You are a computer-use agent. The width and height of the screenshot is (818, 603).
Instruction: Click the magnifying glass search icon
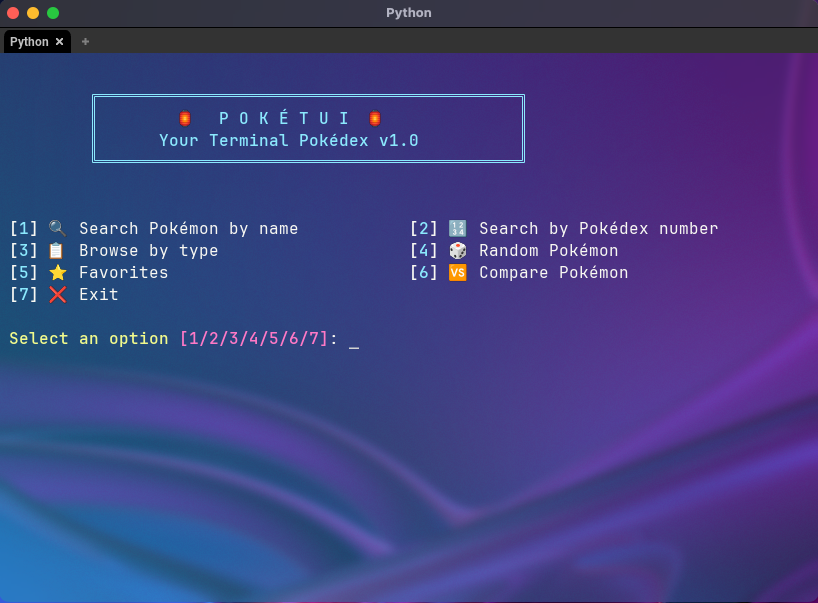tap(57, 228)
